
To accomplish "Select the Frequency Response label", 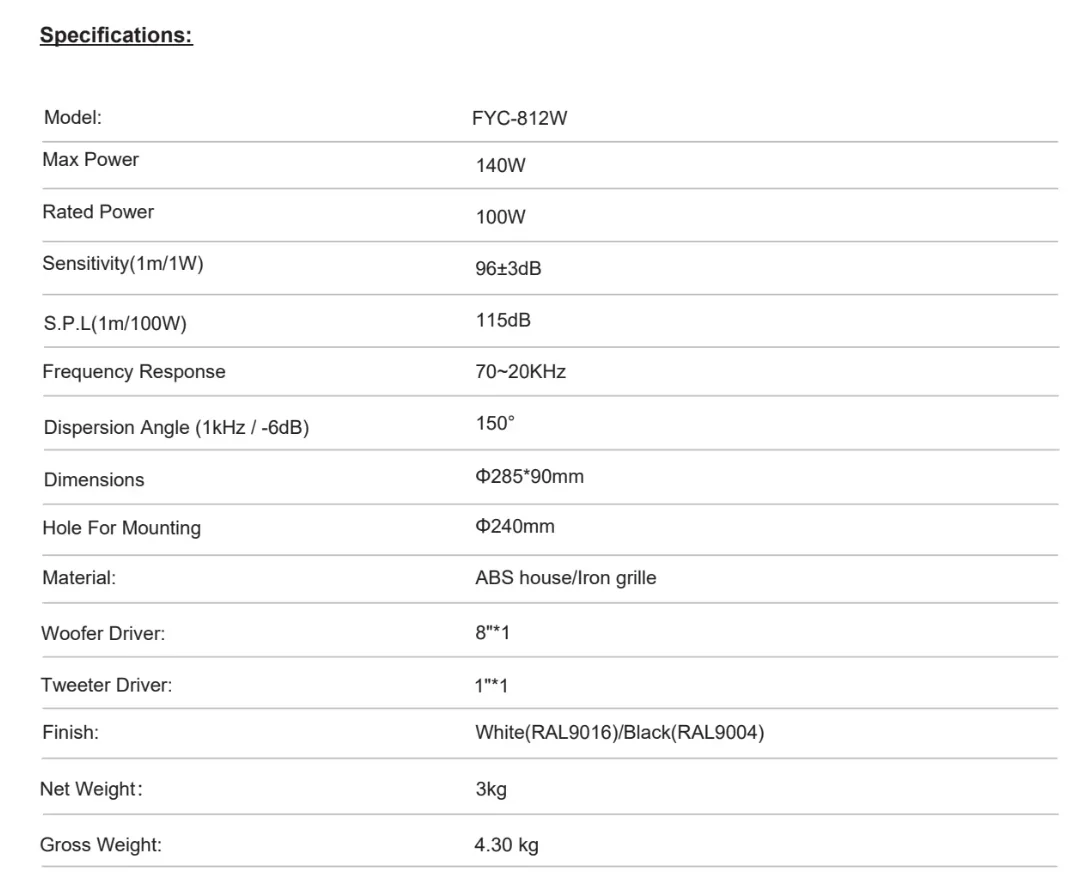I will (134, 372).
